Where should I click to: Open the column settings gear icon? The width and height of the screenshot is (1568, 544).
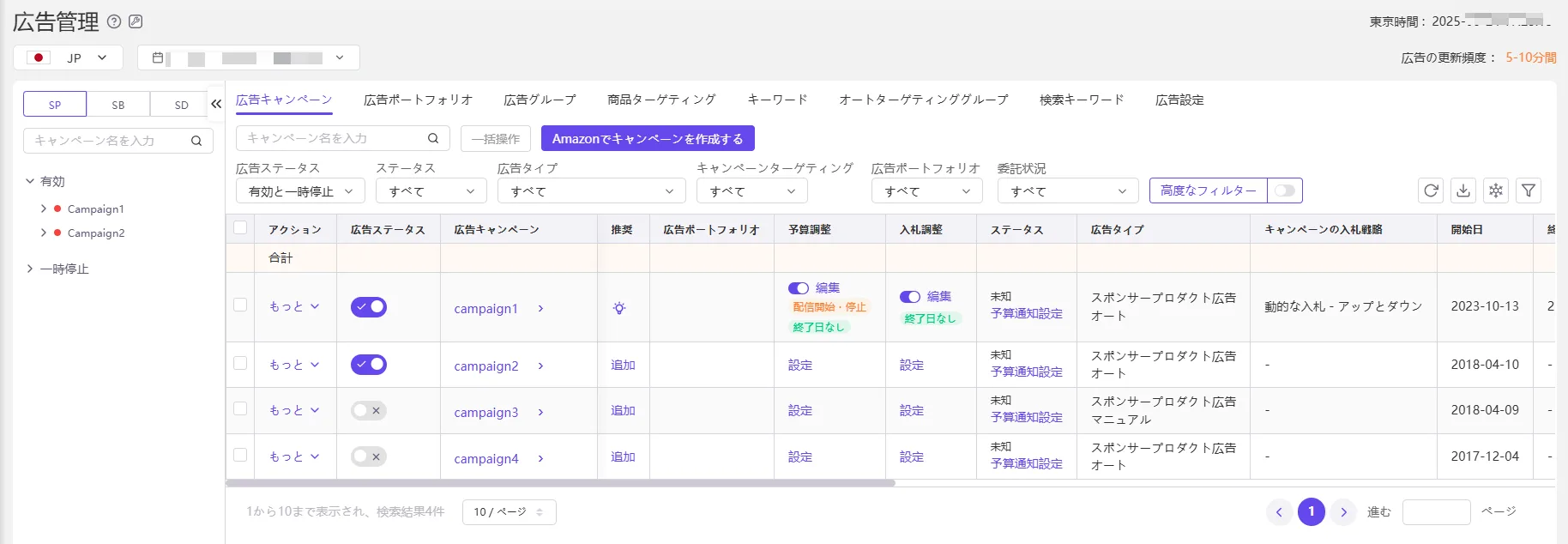[1496, 190]
